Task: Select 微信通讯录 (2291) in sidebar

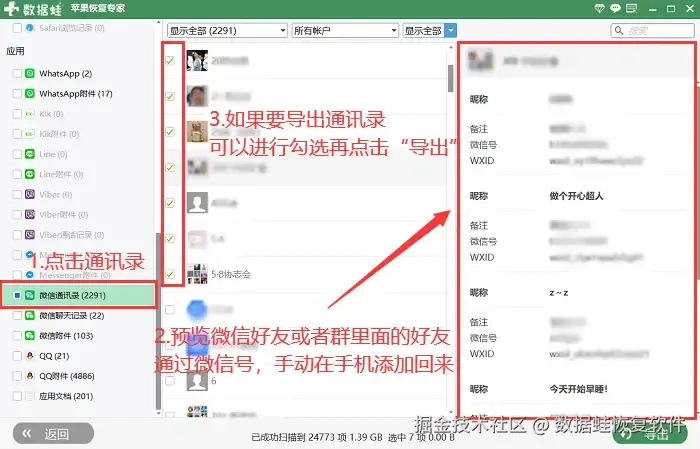Action: click(79, 295)
